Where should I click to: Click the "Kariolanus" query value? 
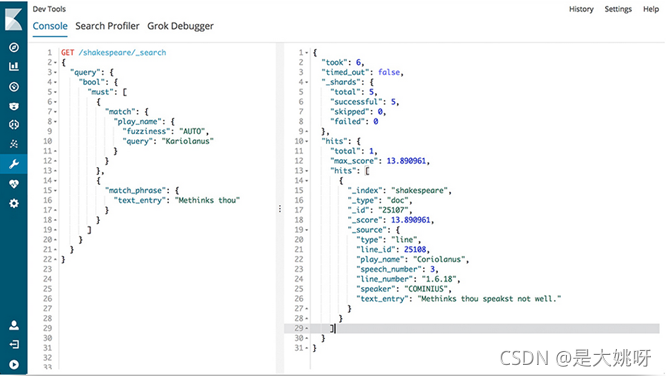coord(187,141)
